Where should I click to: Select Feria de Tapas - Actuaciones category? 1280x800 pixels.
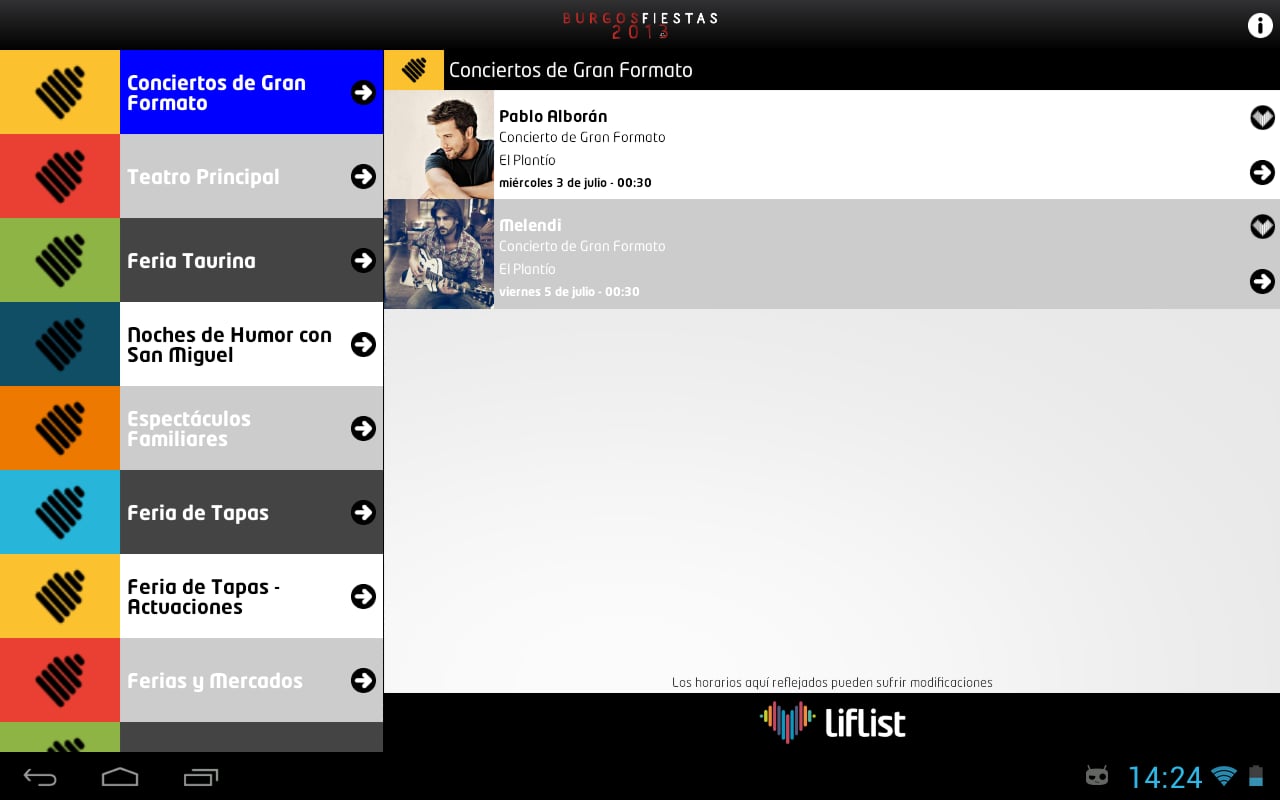pyautogui.click(x=192, y=596)
